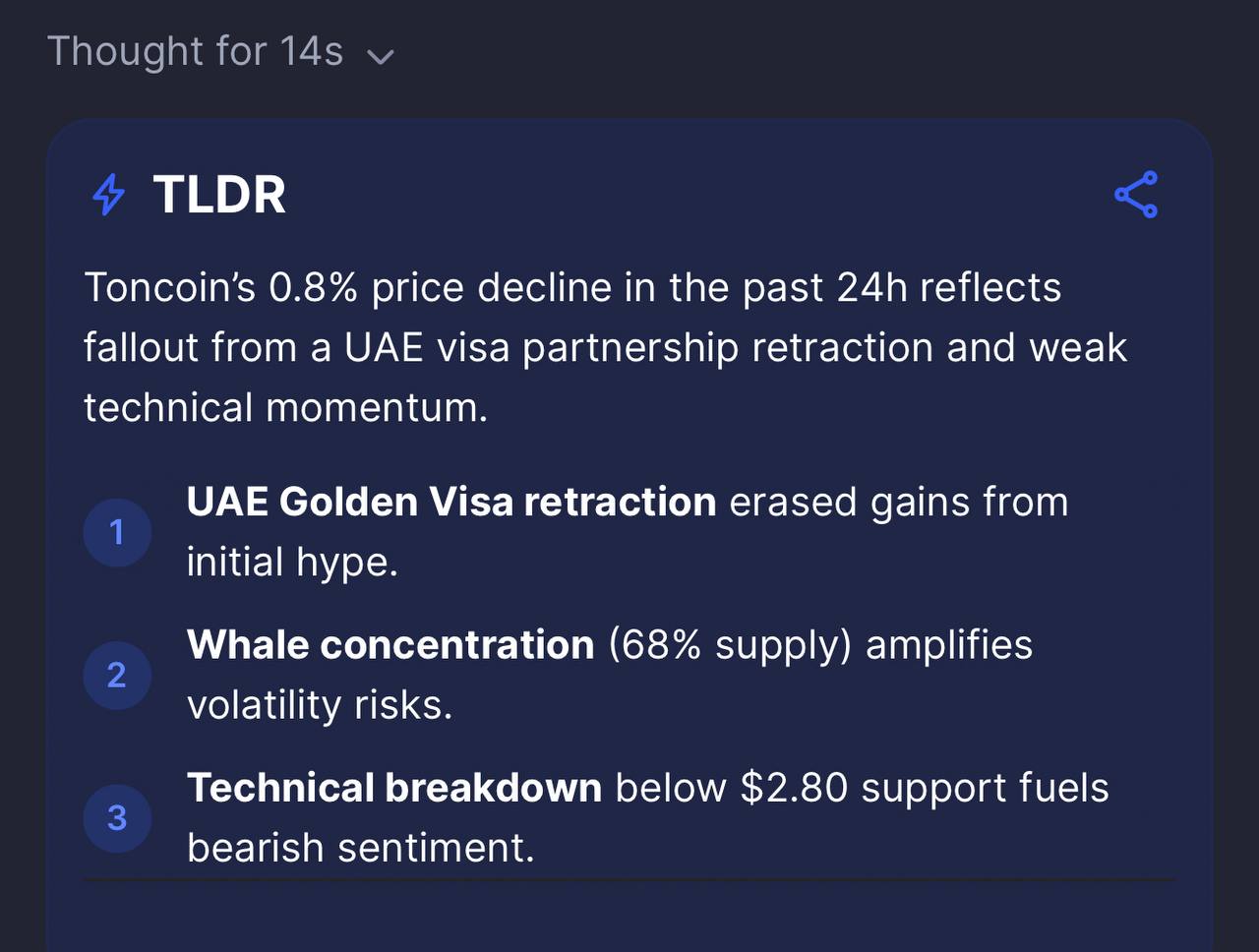Click the 'volatility risks.' text
Viewport: 1259px width, 952px height.
320,705
